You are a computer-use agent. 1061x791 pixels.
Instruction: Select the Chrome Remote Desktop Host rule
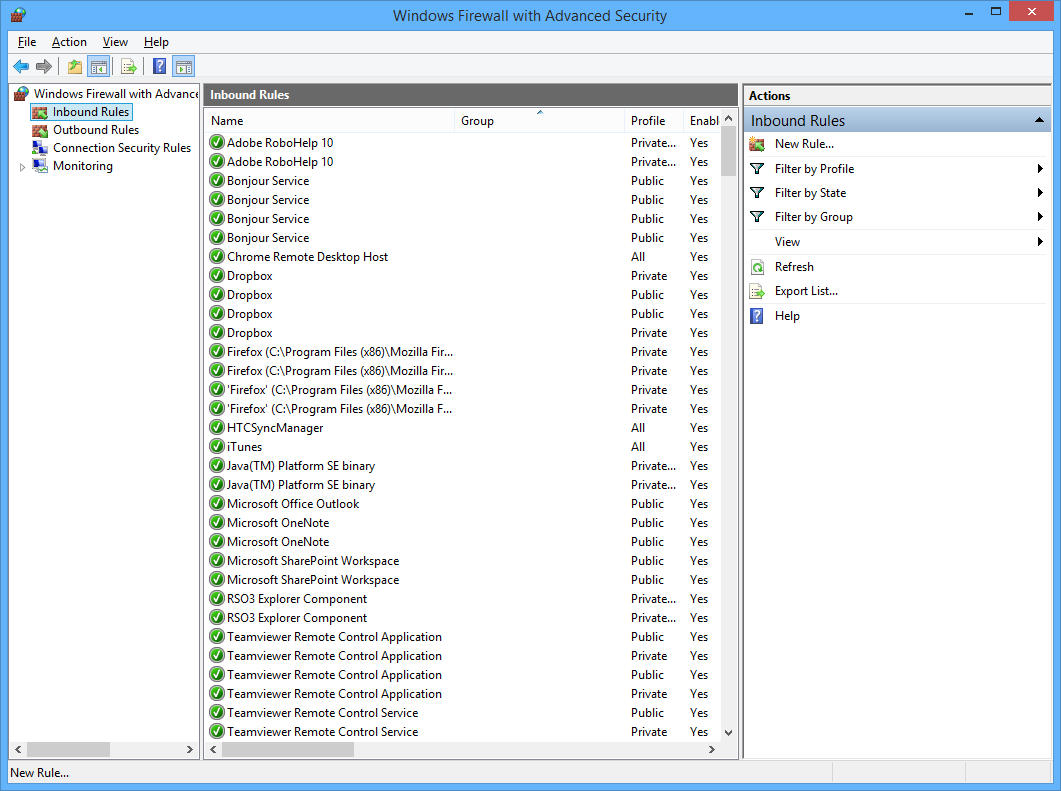coord(307,257)
